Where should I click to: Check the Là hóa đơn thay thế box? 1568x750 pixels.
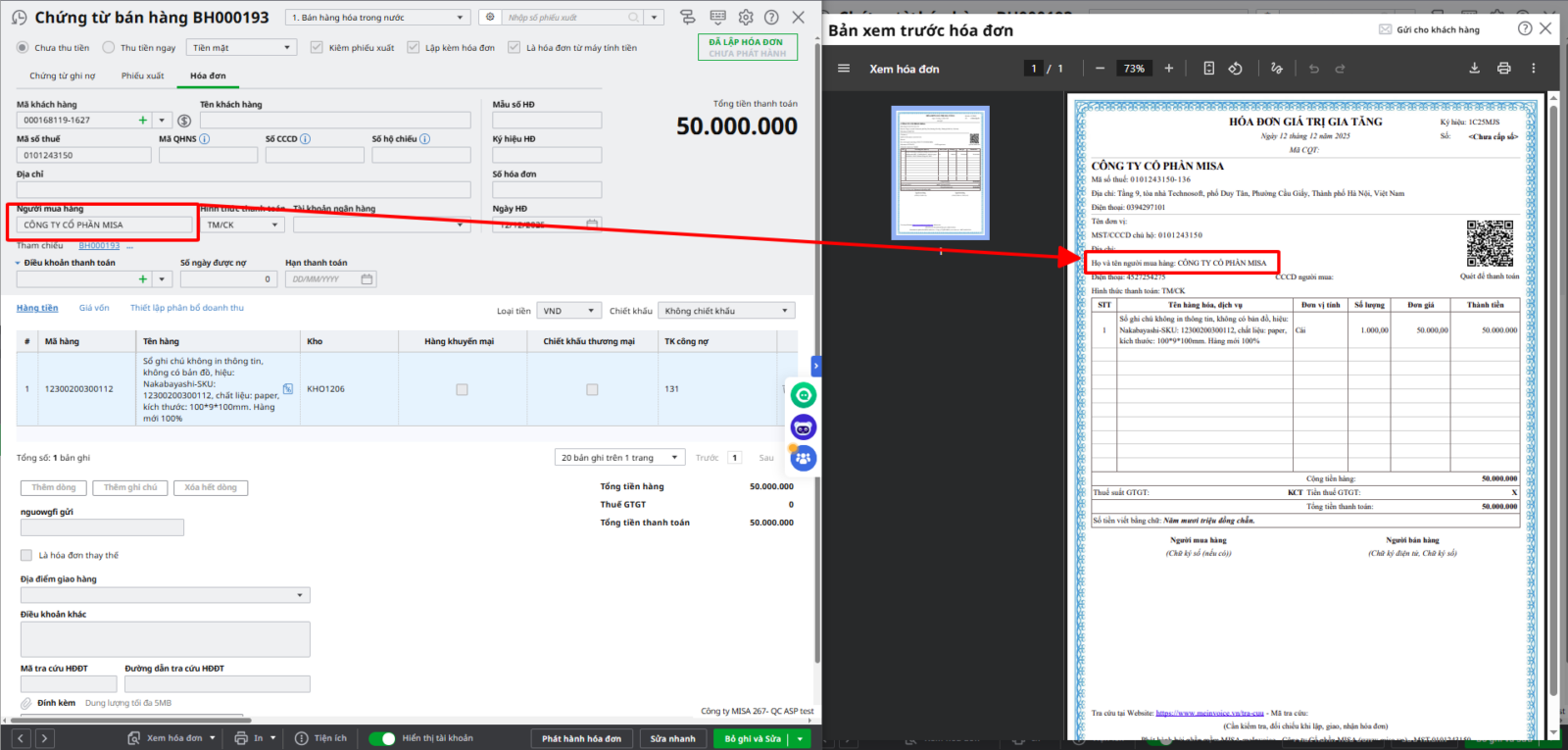(26, 555)
